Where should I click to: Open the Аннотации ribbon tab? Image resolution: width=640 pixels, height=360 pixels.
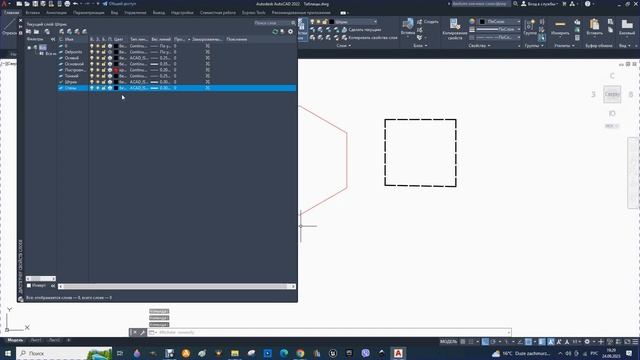[x=56, y=13]
